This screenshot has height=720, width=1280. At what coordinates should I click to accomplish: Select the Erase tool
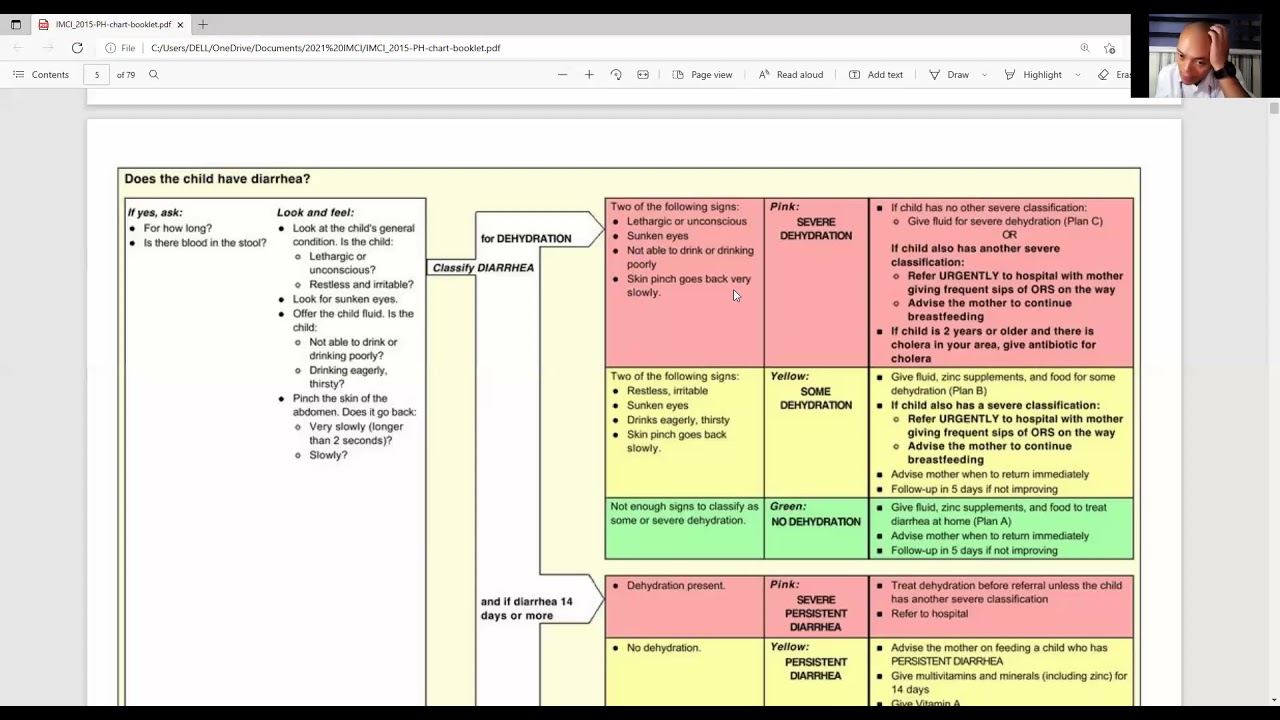[x=1114, y=75]
